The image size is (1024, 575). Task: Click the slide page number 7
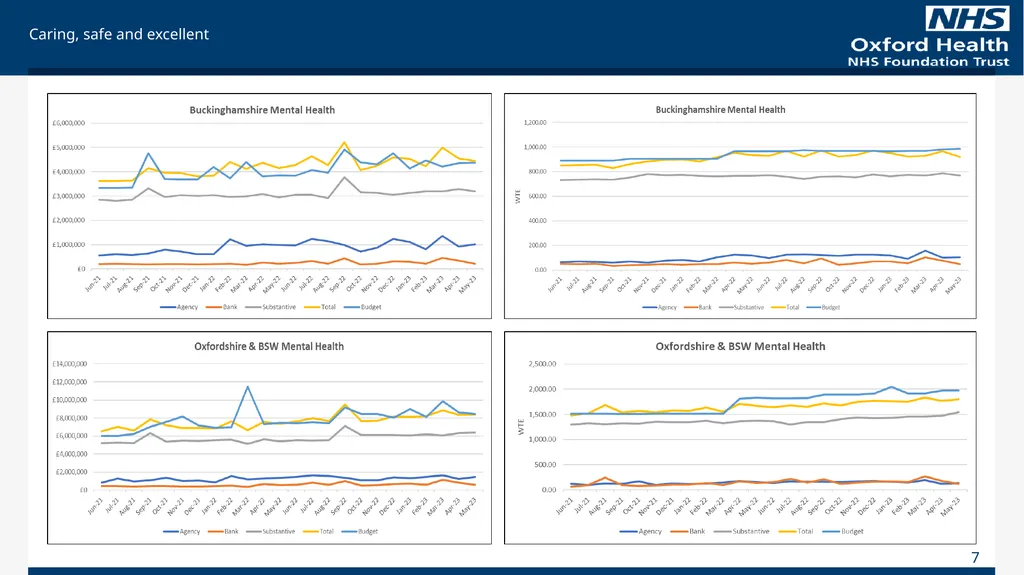click(x=975, y=557)
